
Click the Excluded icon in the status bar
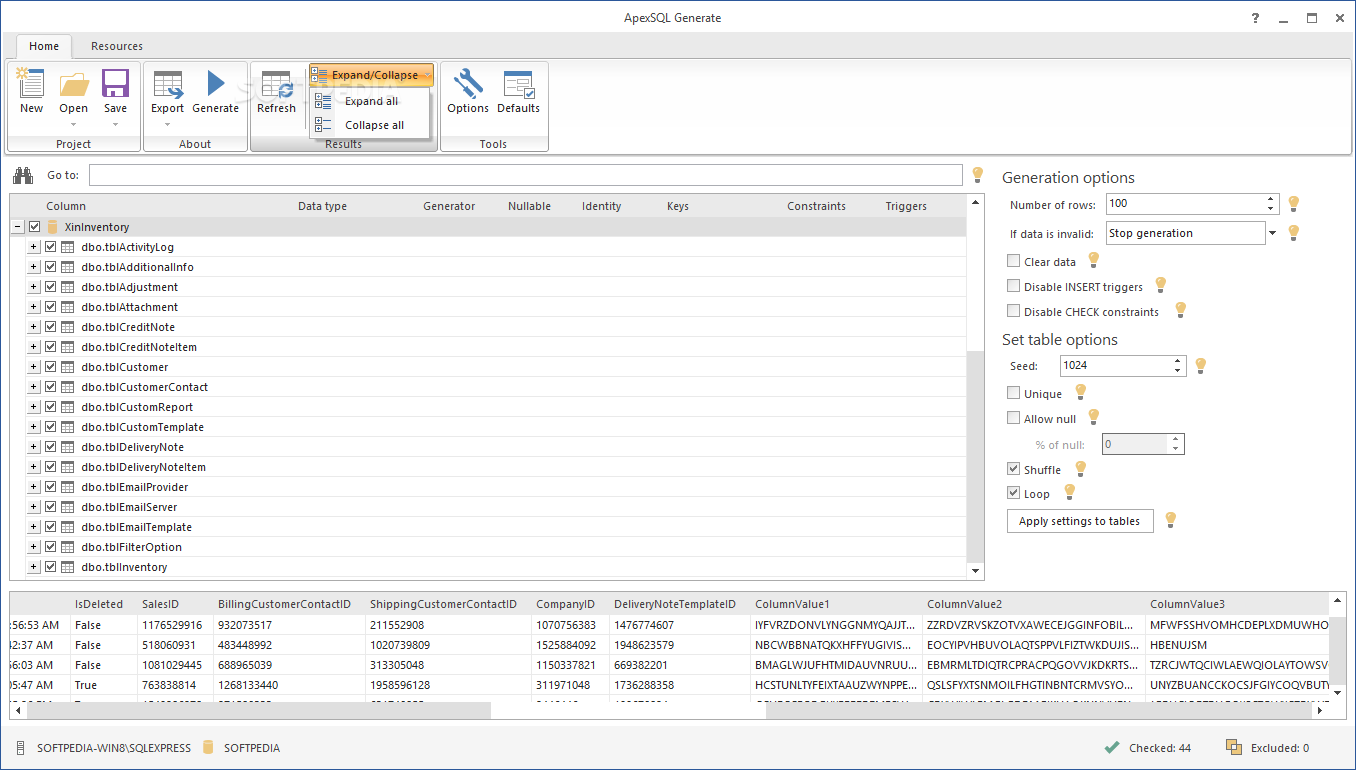click(x=1234, y=748)
